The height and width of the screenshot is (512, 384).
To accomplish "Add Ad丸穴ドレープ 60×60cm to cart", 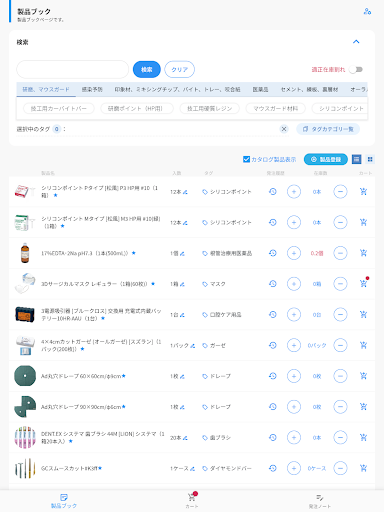I will (363, 376).
